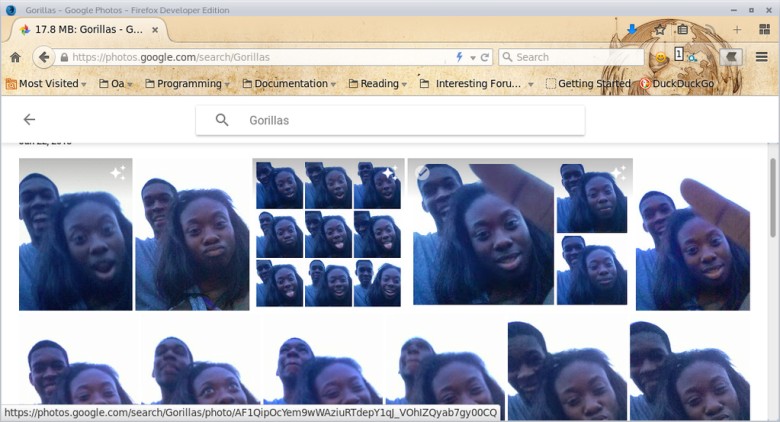This screenshot has height=422, width=780.
Task: Expand the Most Visited bookmarks folder
Action: pyautogui.click(x=48, y=84)
